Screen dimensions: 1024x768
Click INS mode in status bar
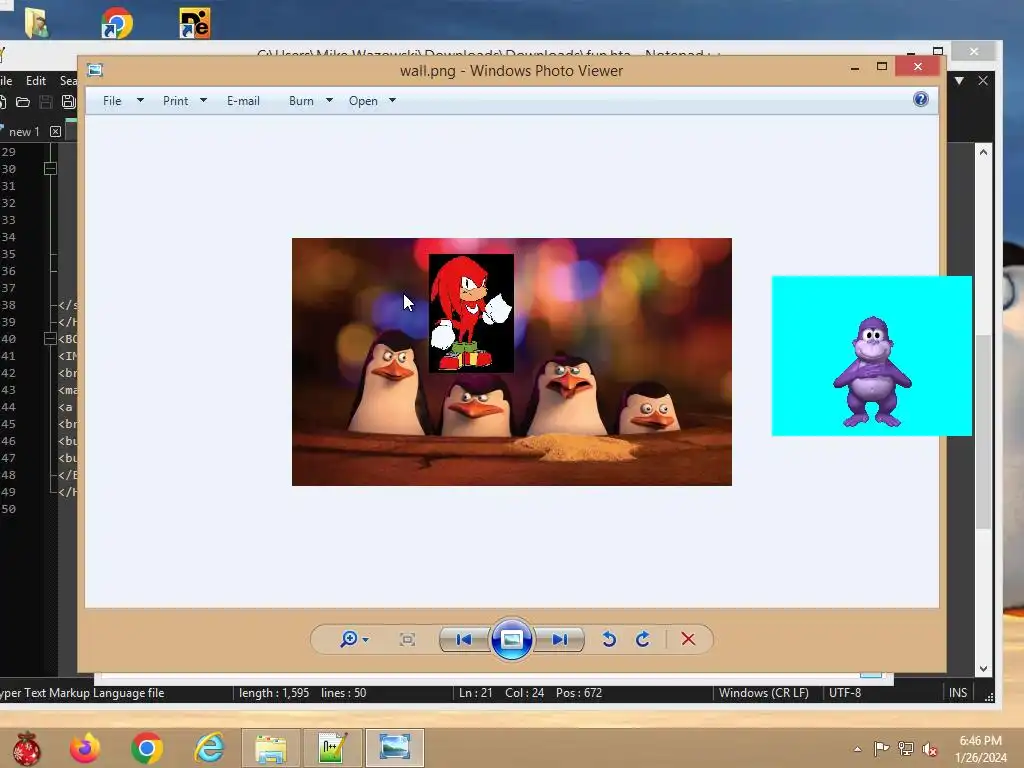(958, 693)
